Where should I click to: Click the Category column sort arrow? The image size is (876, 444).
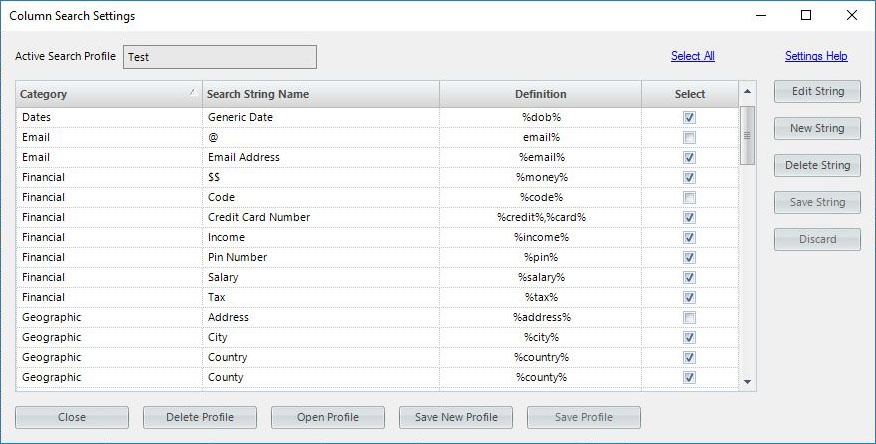click(192, 93)
